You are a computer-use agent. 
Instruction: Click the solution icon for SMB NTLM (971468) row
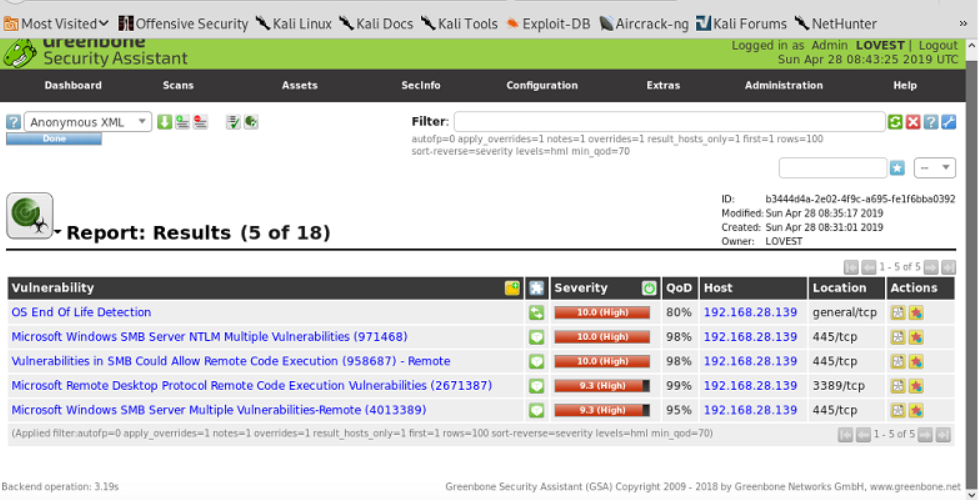[536, 337]
